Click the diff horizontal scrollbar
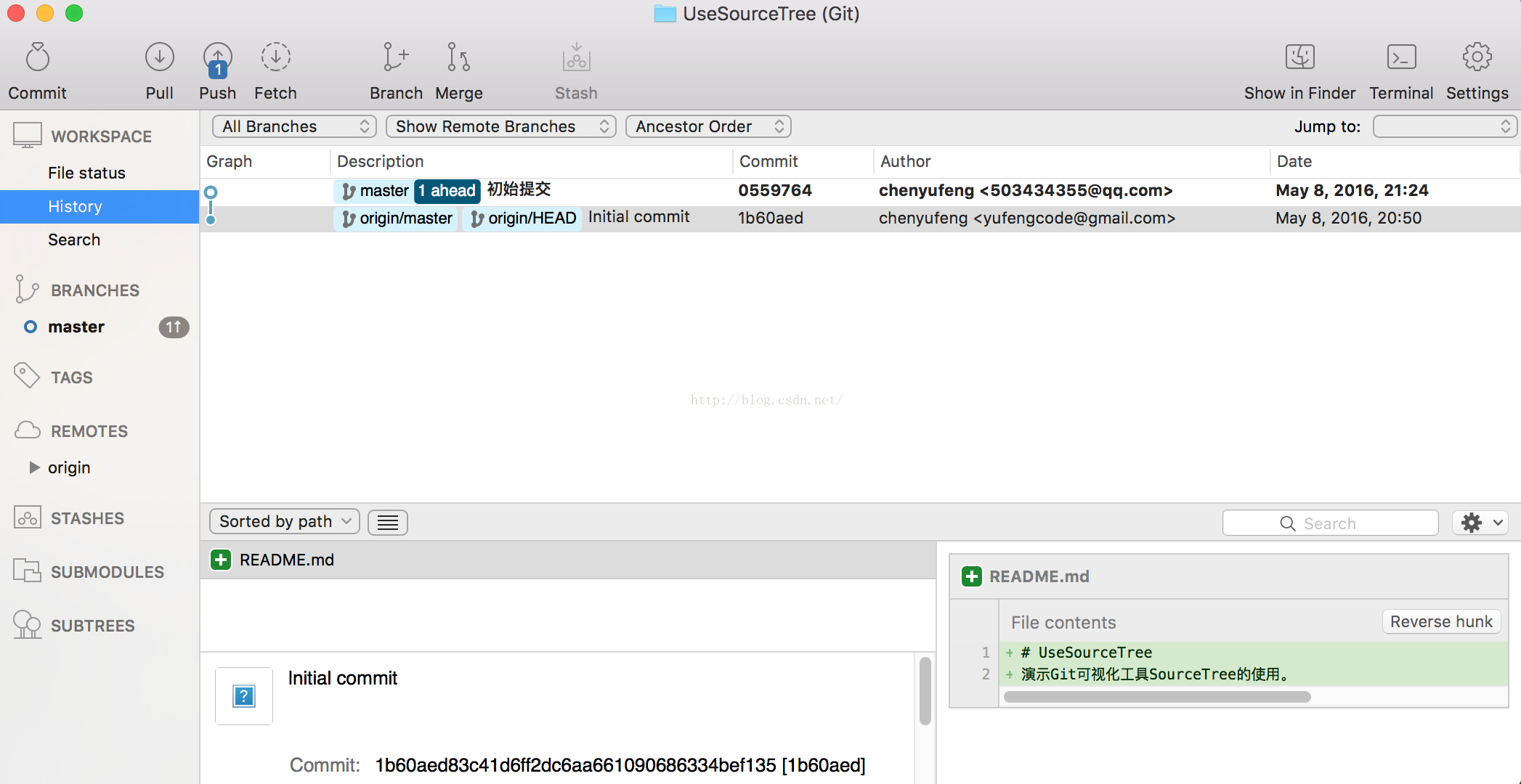1521x784 pixels. 1156,697
